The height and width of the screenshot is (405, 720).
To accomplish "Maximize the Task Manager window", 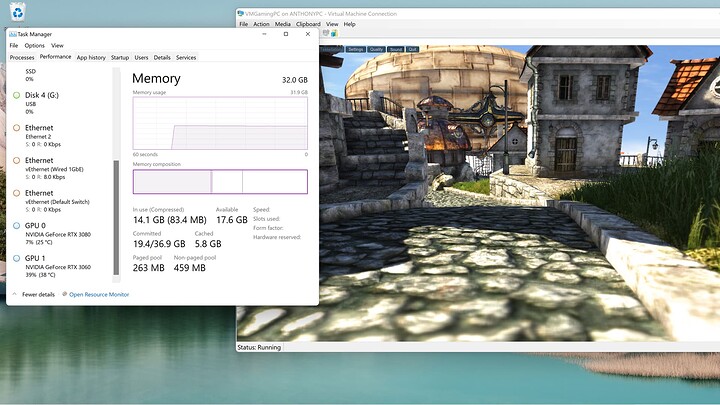I will click(x=286, y=34).
